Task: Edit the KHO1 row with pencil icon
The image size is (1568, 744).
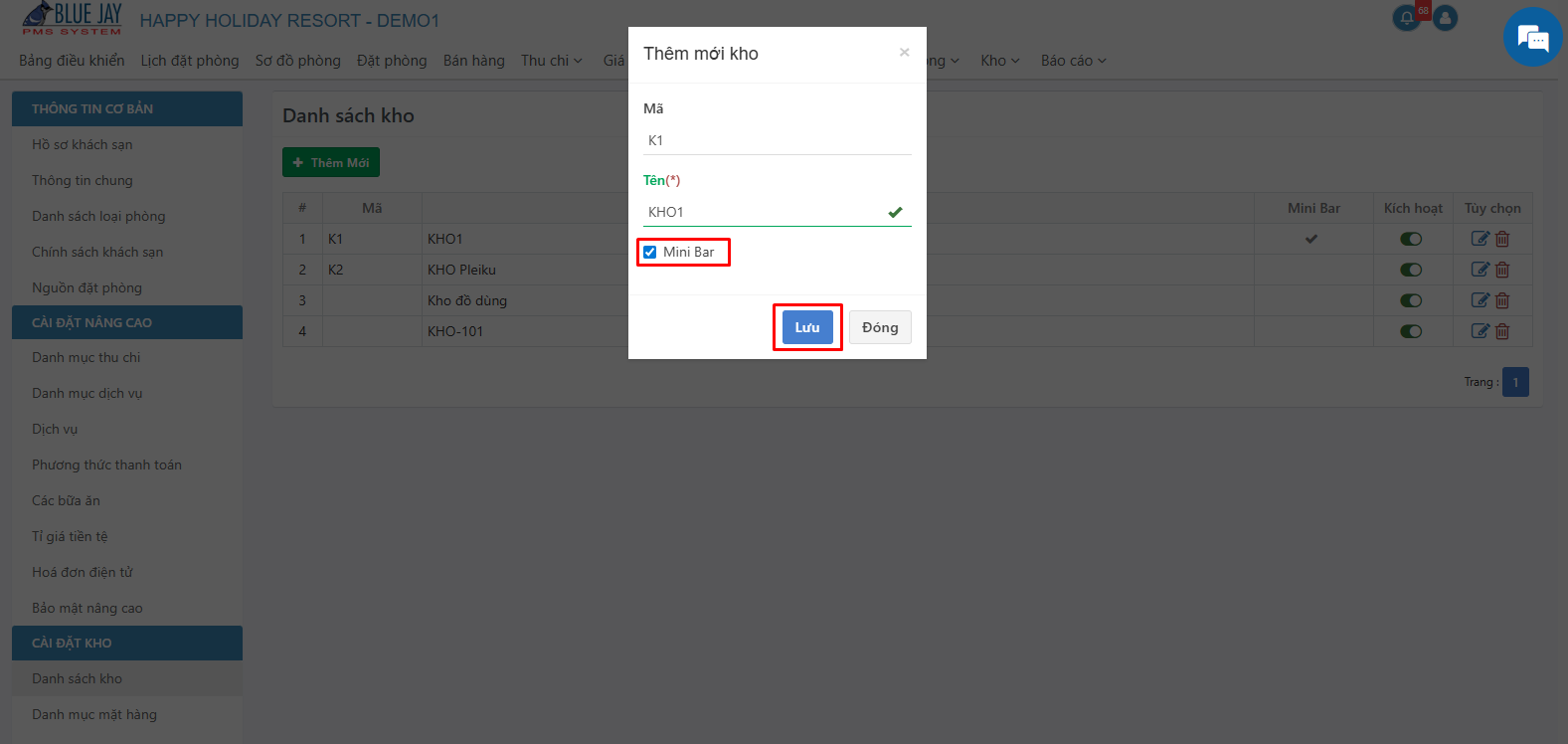Action: point(1480,239)
